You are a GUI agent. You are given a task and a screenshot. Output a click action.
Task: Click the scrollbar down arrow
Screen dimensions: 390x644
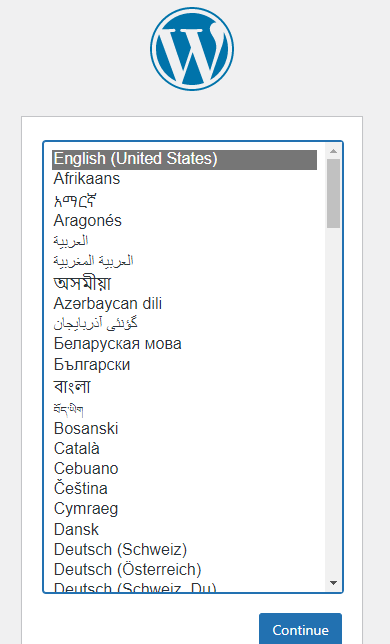333,583
